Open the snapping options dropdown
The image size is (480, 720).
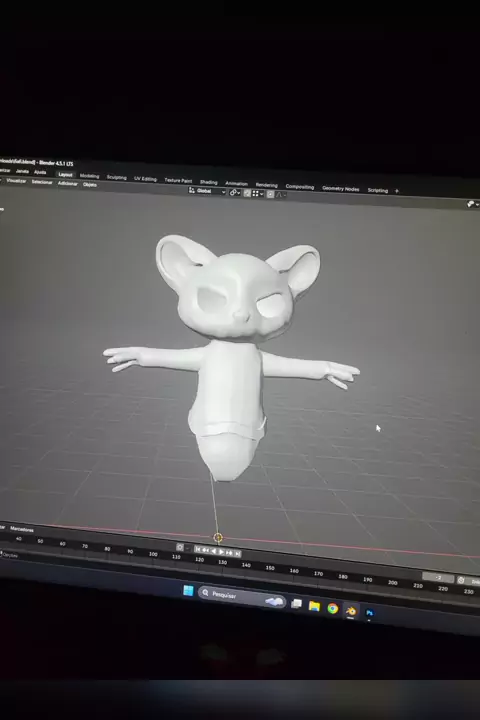click(257, 194)
